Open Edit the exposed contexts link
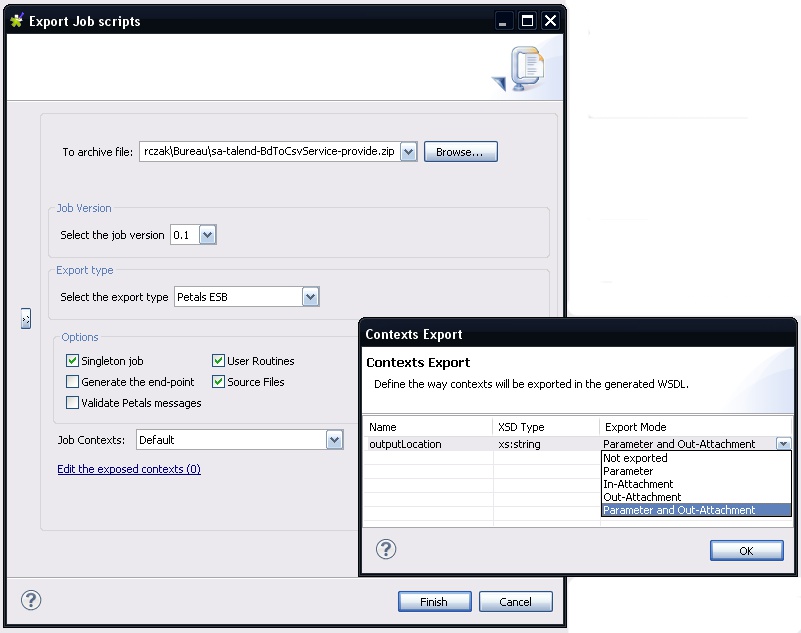 point(129,469)
